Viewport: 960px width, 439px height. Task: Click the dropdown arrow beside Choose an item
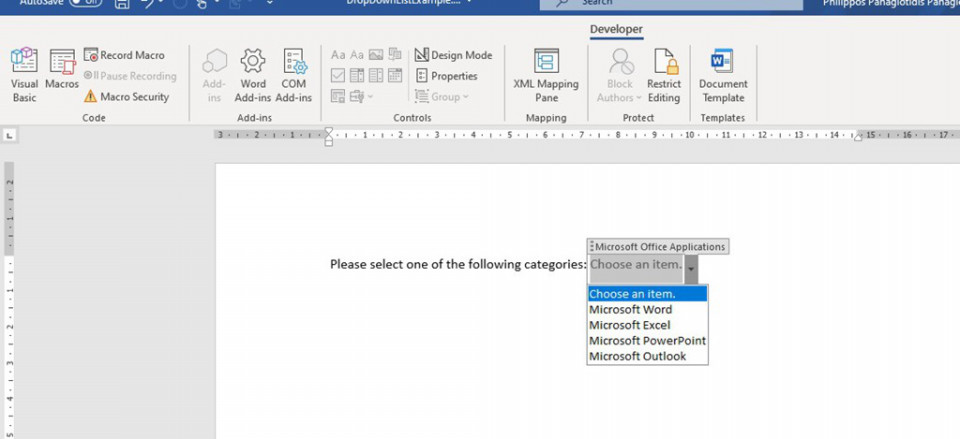(691, 269)
